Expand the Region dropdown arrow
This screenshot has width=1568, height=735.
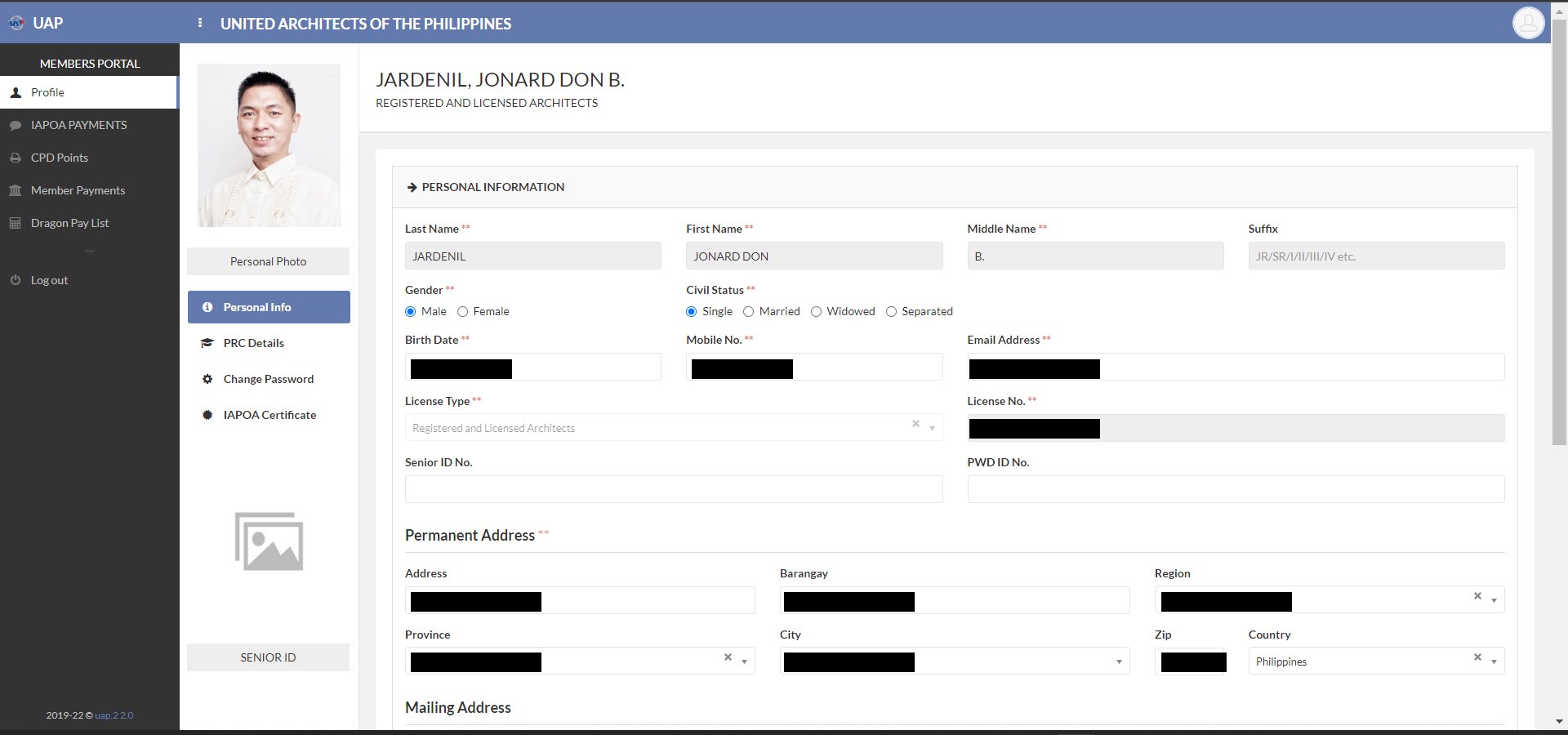(x=1494, y=600)
